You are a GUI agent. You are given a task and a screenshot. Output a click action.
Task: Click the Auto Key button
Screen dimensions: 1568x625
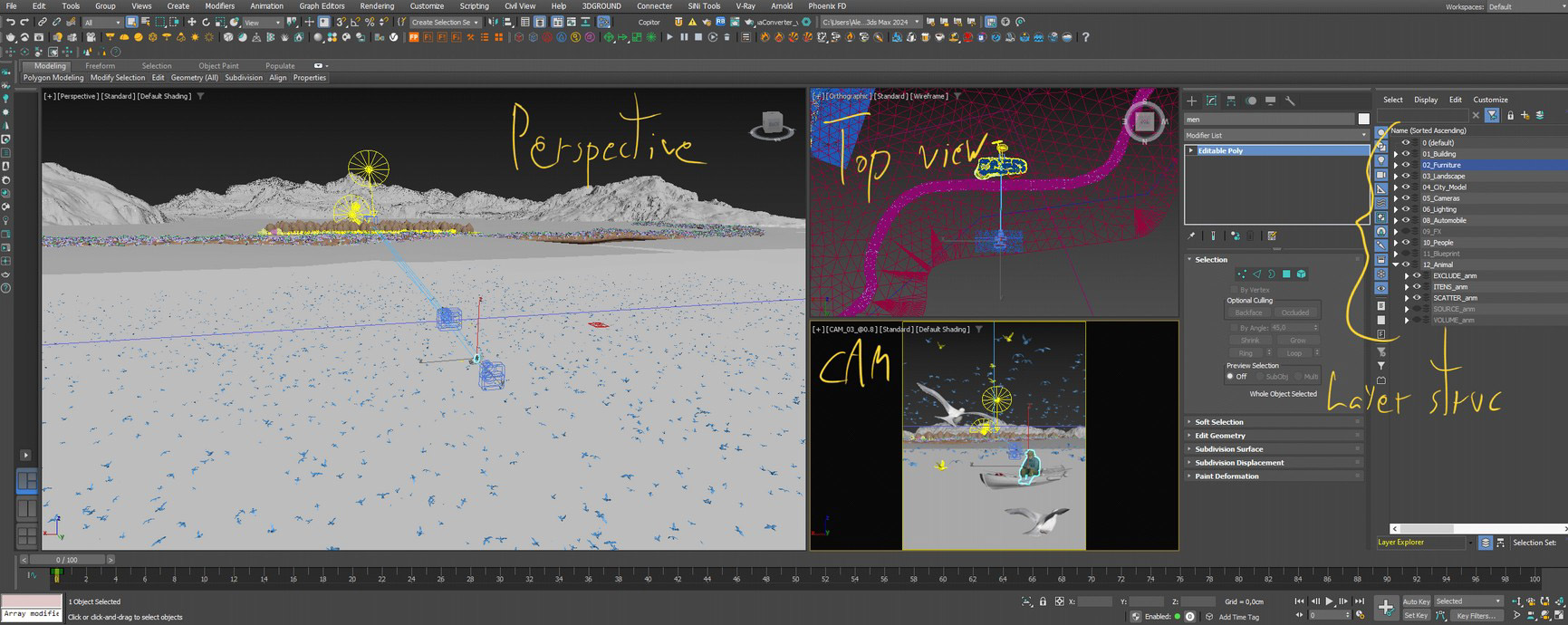click(1416, 601)
